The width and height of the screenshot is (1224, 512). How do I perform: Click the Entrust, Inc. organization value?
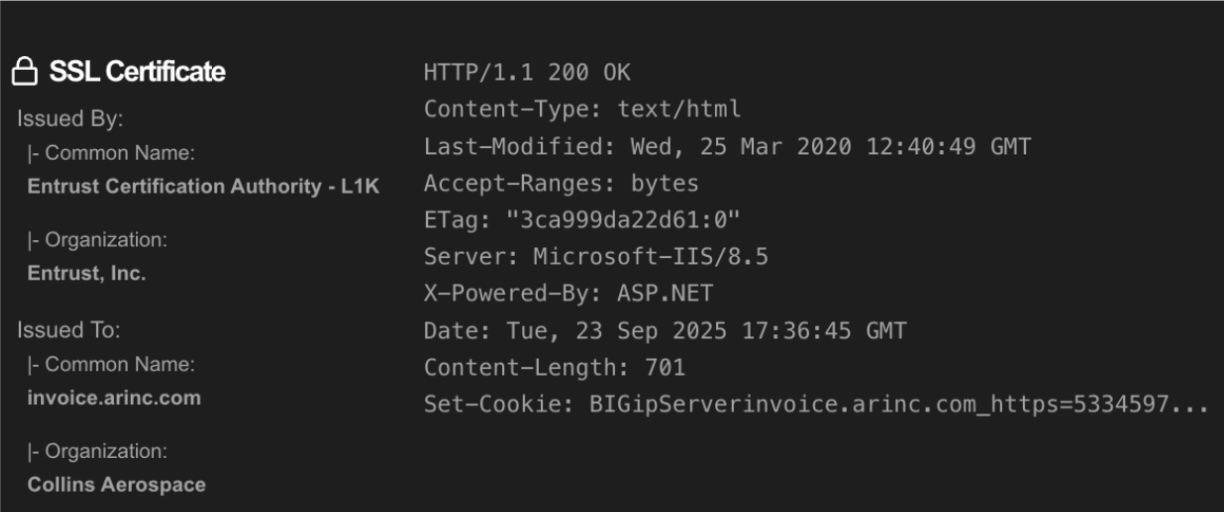(x=86, y=273)
